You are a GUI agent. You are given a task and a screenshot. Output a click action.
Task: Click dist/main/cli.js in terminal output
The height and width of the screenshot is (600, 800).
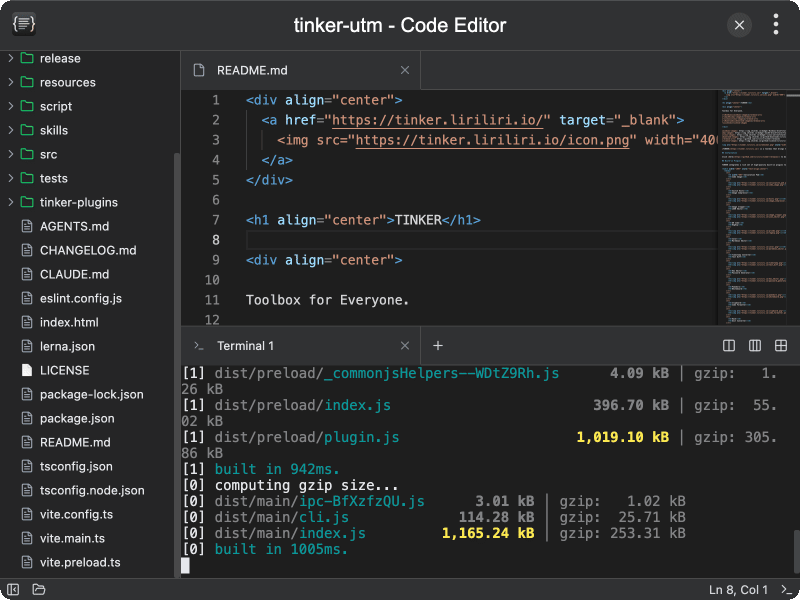[x=282, y=517]
